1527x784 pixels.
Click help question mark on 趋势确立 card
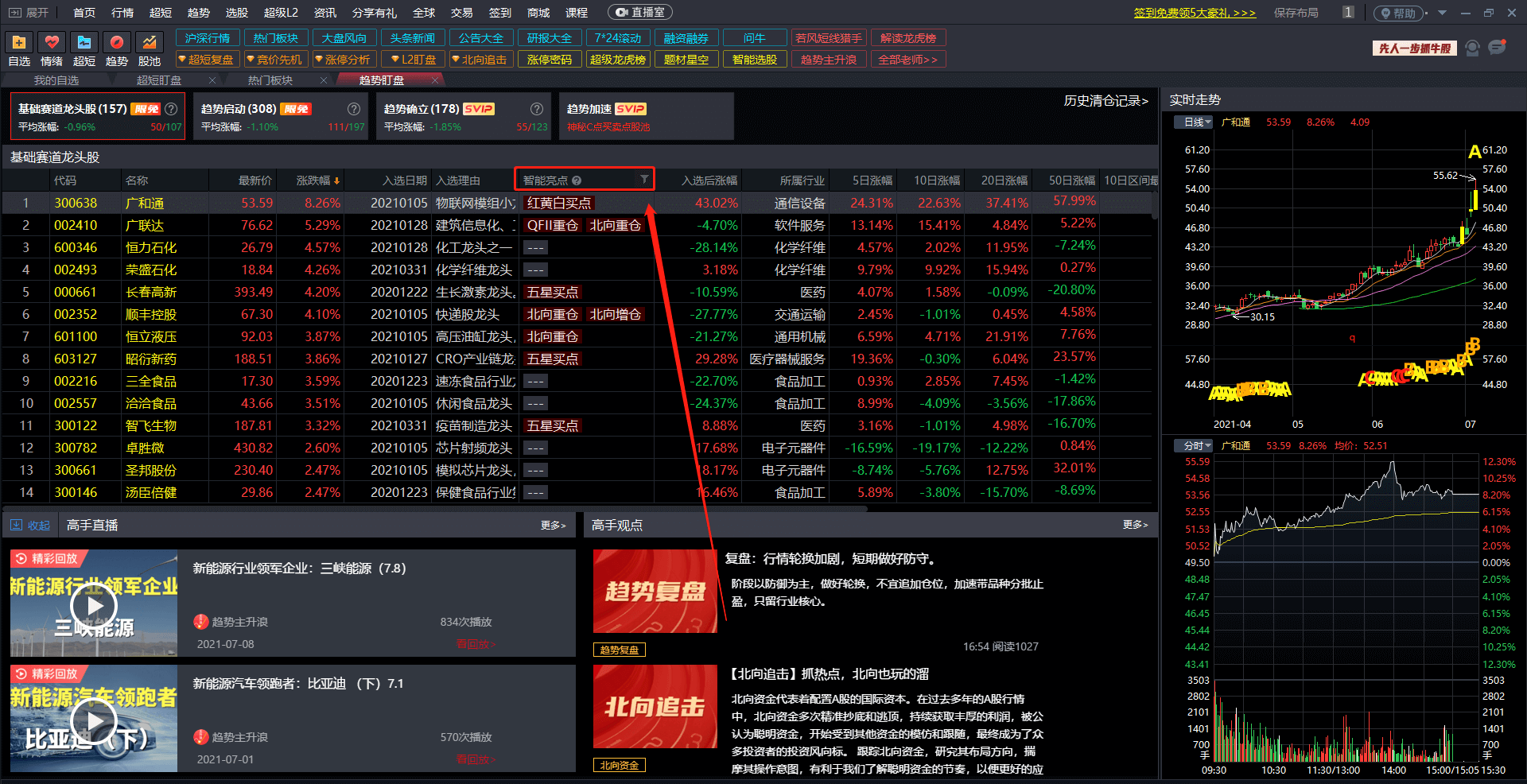coord(537,109)
